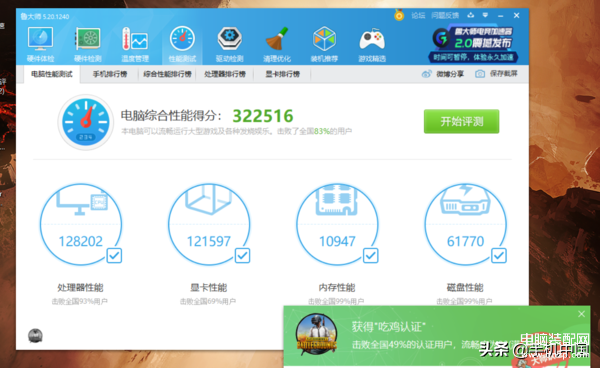
Task: Click the large speedometer gauge icon
Action: click(x=86, y=122)
